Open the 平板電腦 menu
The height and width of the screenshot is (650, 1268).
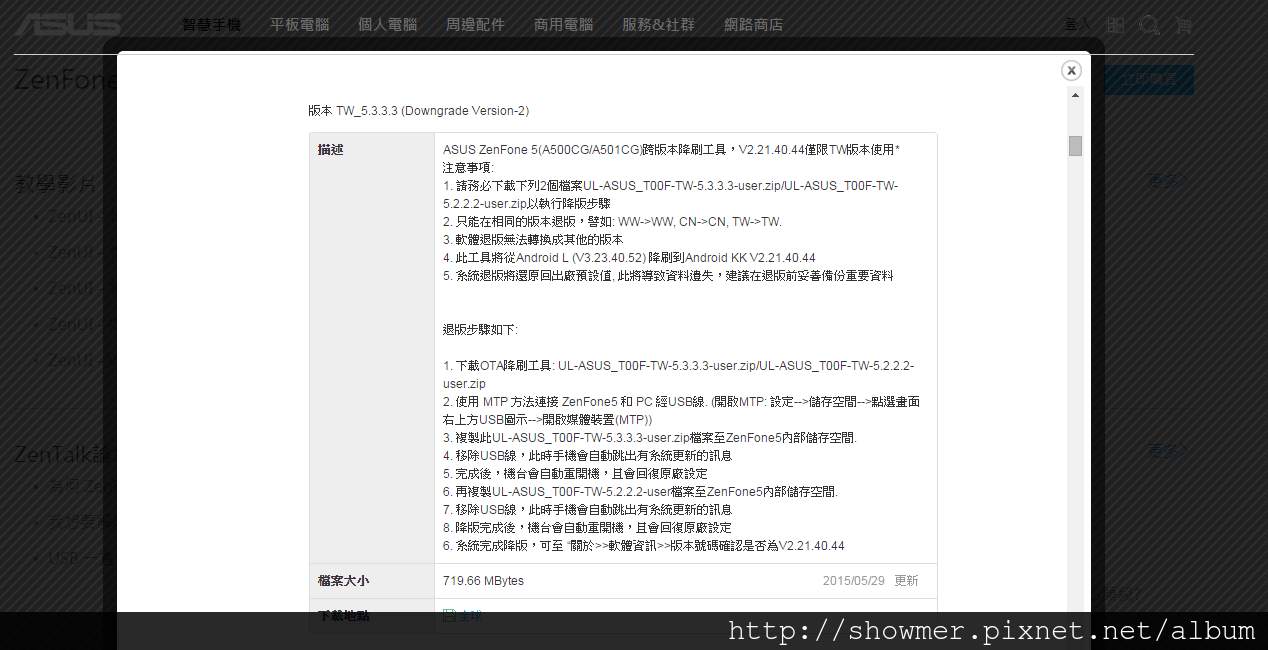coord(300,25)
